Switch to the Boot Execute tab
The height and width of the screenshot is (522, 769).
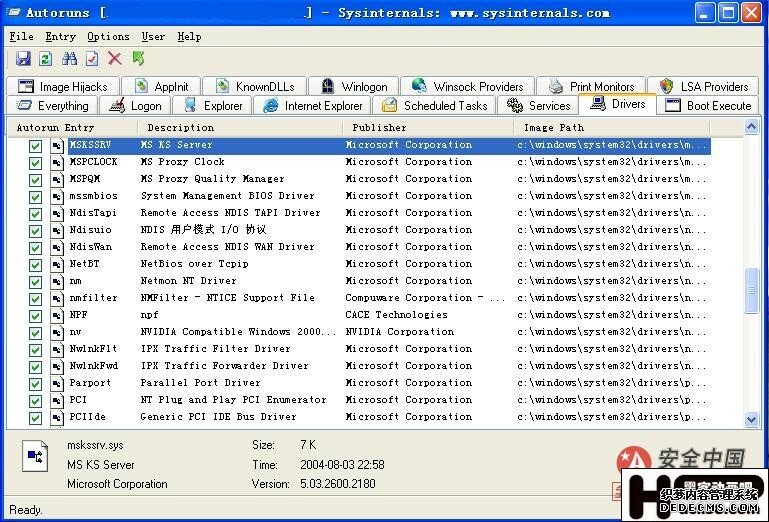tap(708, 105)
